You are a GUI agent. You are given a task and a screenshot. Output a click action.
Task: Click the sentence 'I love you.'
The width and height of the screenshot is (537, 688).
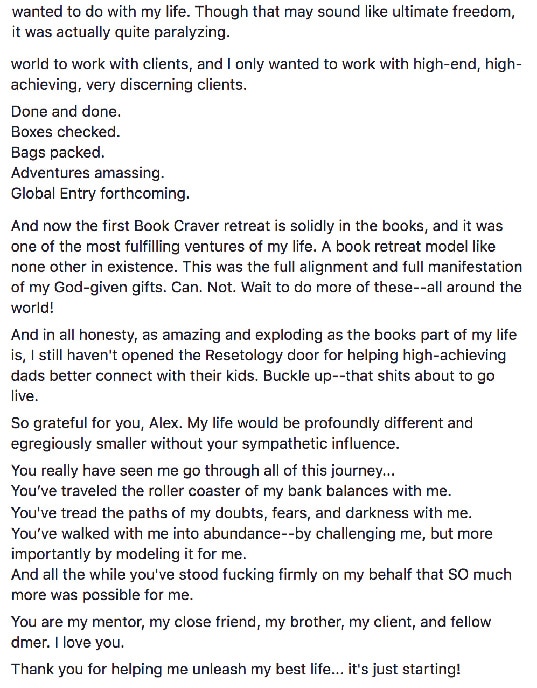90,642
